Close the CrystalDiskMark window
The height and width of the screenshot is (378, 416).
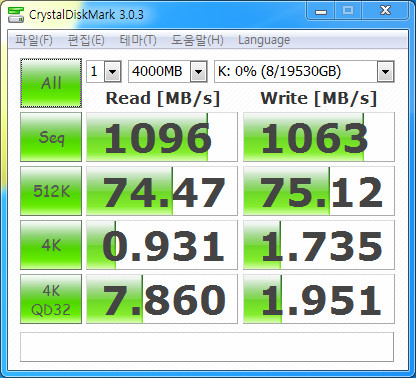click(x=385, y=11)
